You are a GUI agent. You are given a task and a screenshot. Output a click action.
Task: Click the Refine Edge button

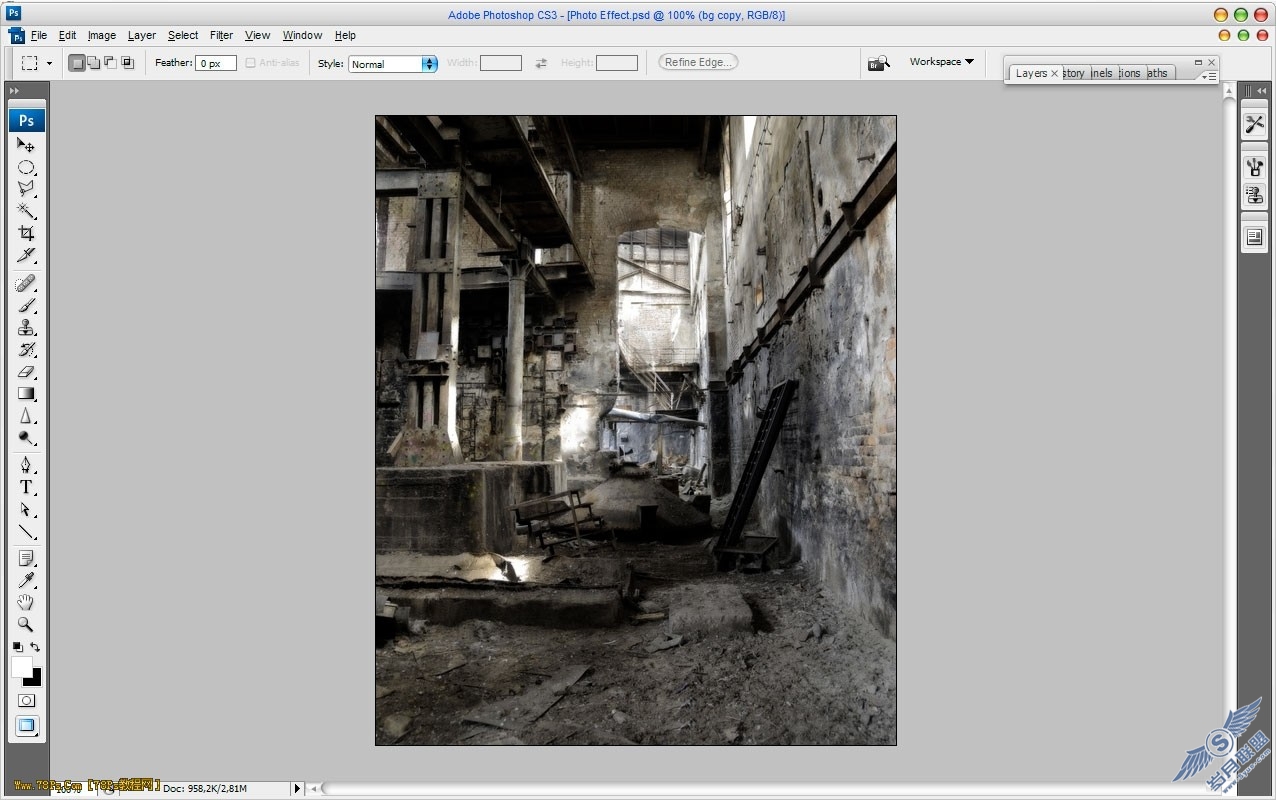click(698, 62)
